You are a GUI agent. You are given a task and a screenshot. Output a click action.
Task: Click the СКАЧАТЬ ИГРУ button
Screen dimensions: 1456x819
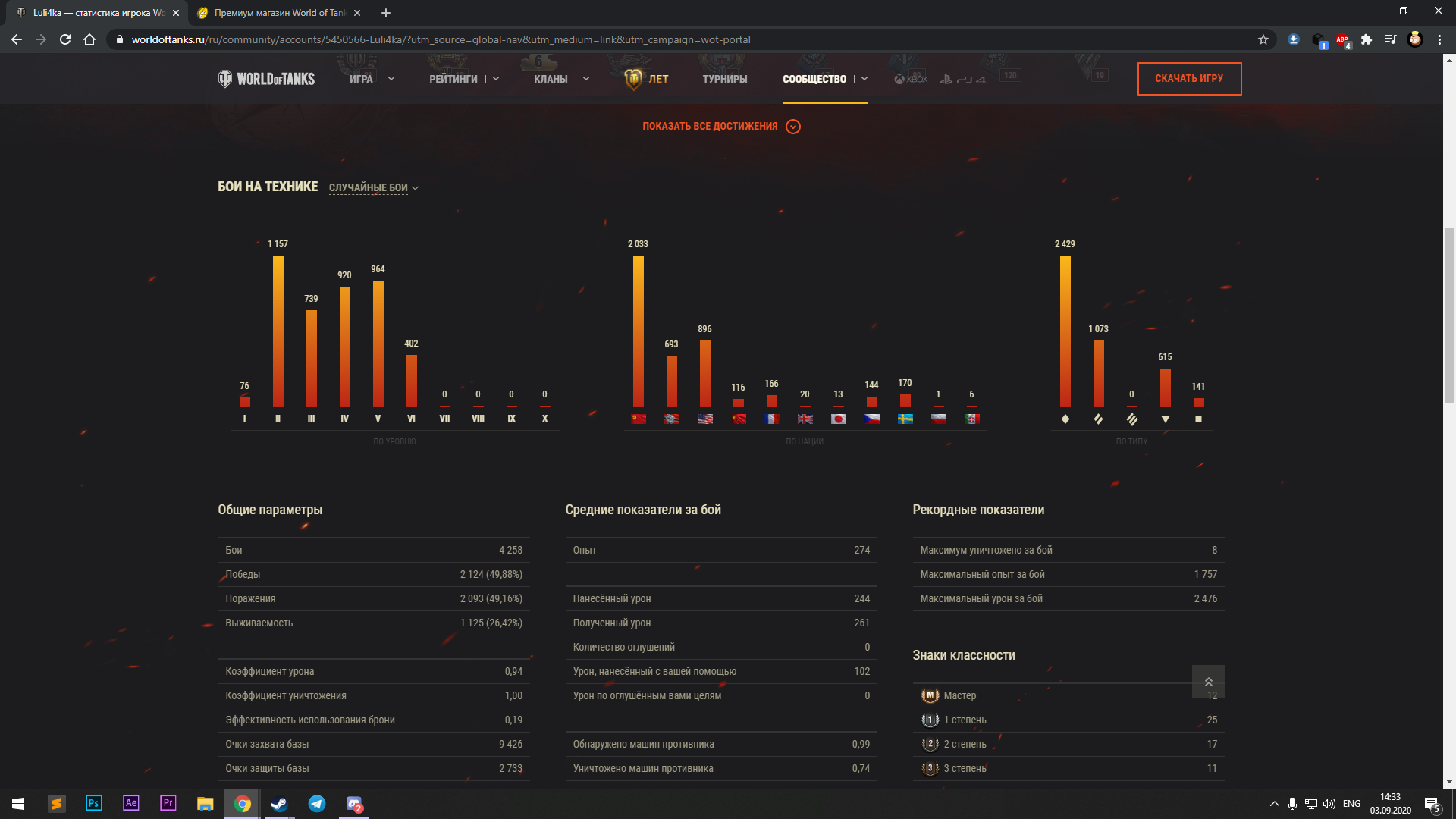coord(1189,79)
